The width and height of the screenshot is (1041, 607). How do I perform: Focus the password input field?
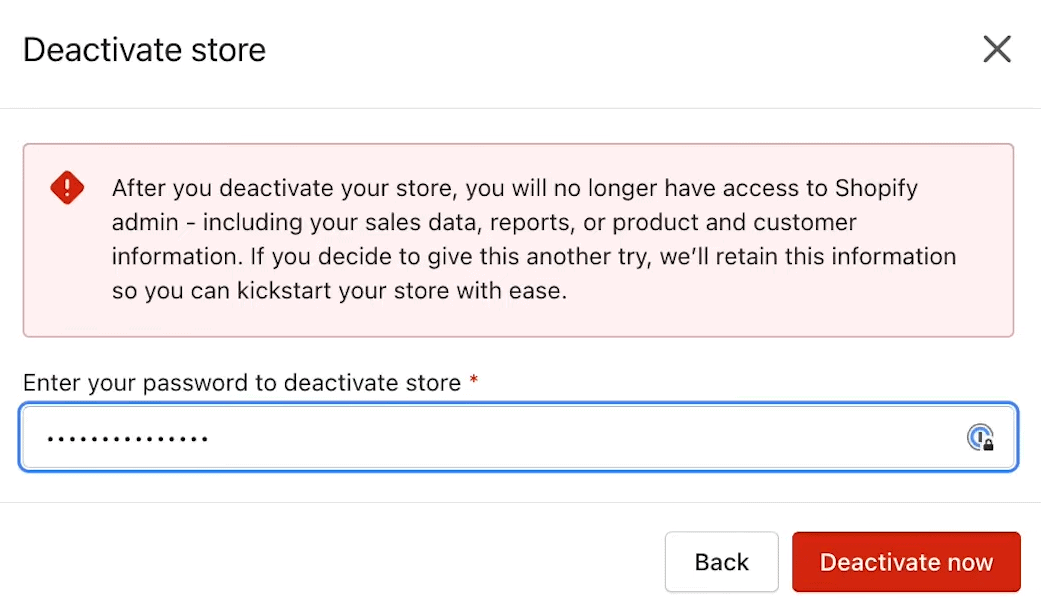[519, 437]
